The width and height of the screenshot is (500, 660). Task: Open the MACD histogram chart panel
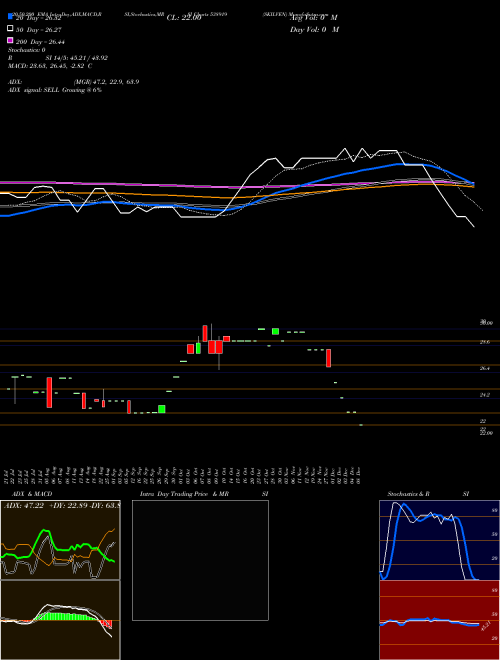pos(60,620)
